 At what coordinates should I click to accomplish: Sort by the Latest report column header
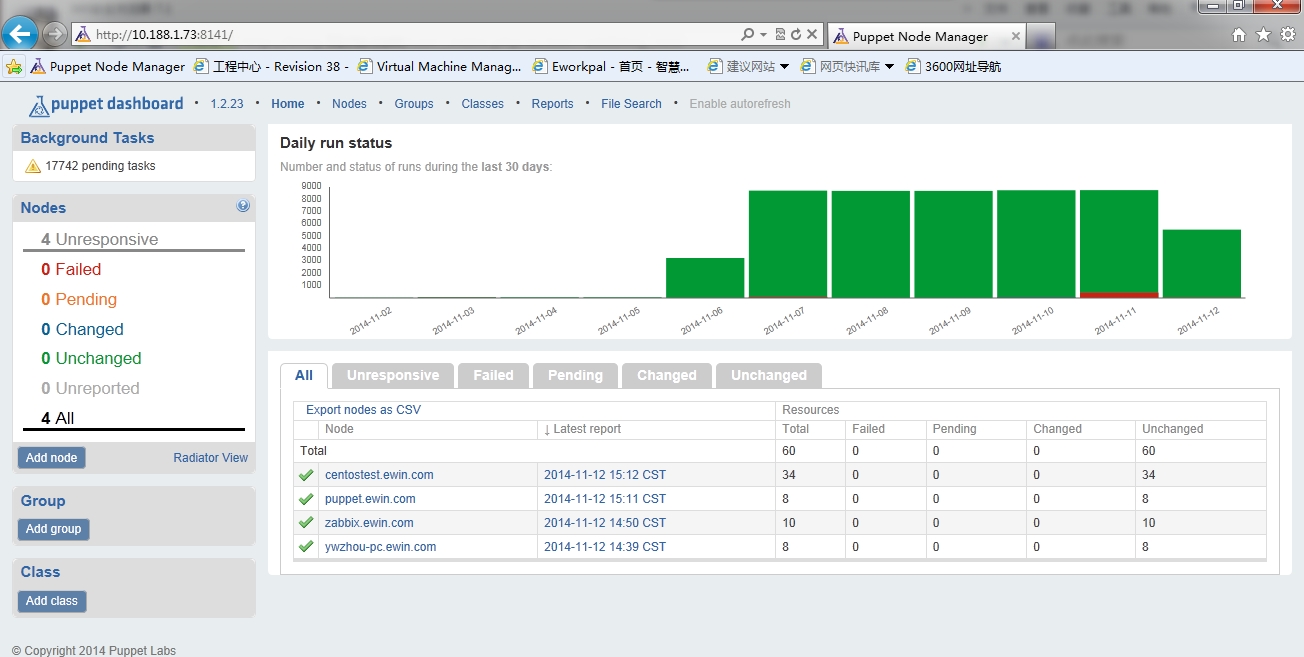point(582,429)
